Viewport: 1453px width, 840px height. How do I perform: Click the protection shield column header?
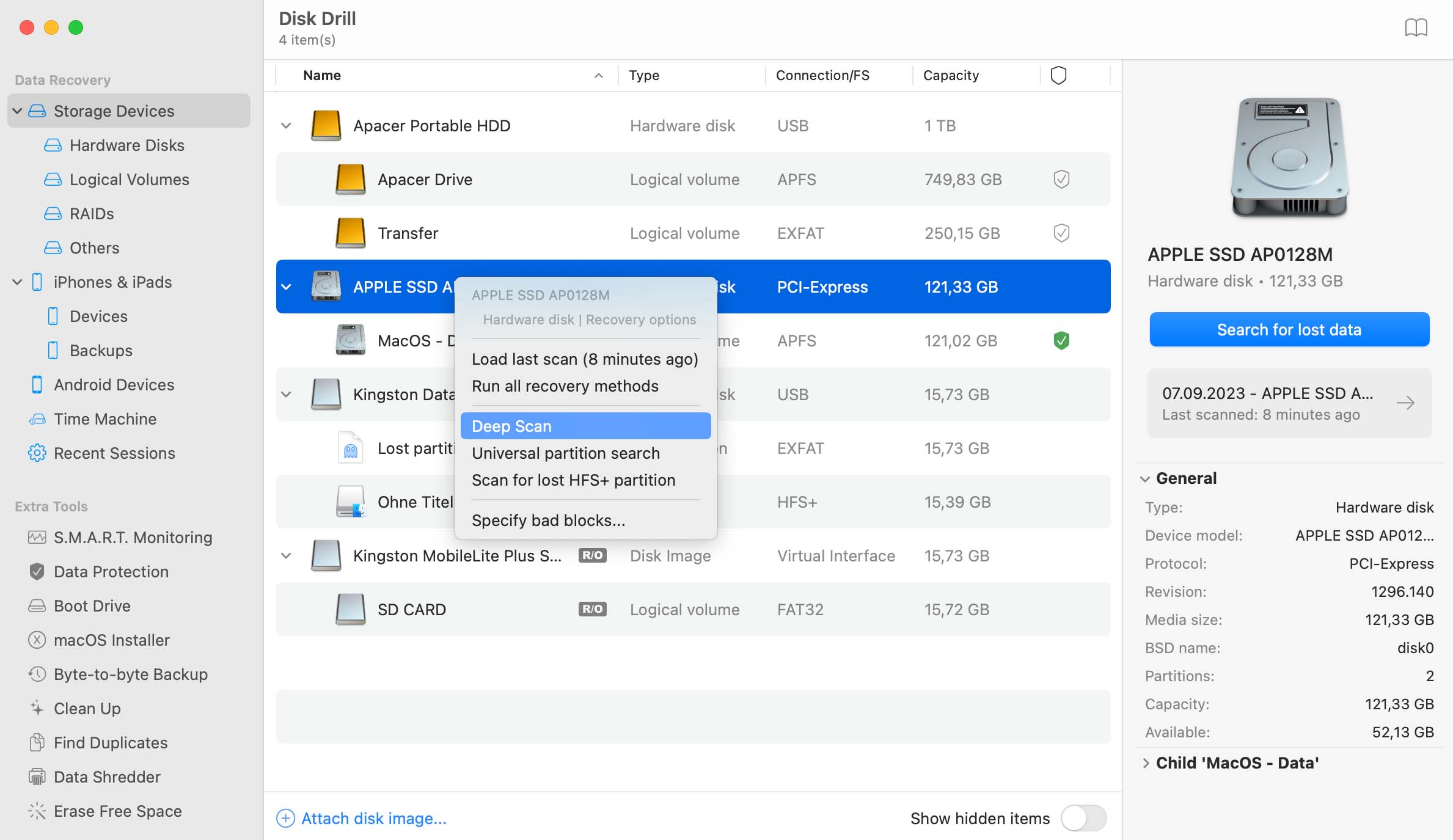point(1058,75)
